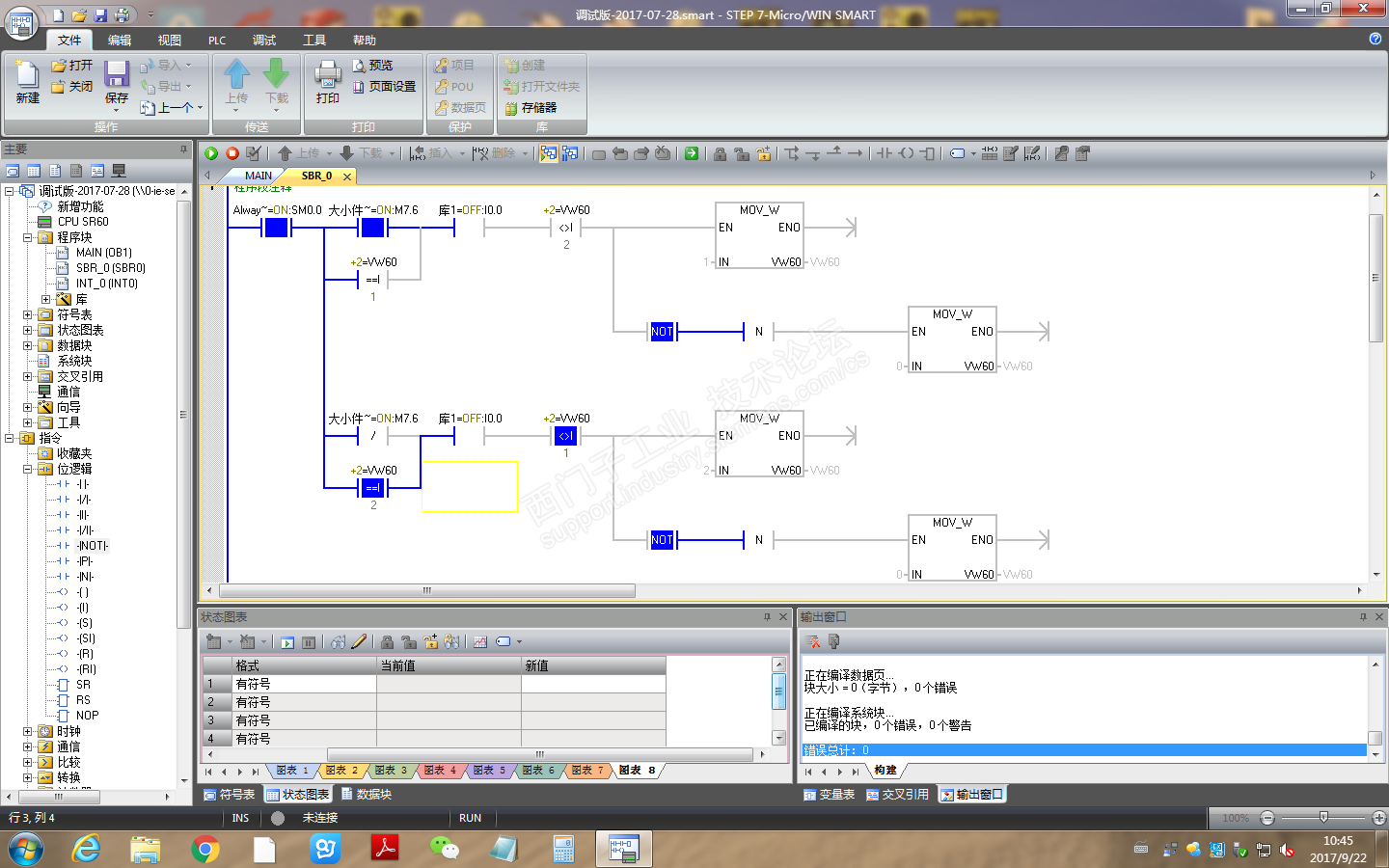Start chart status with the green play icon
1389x868 pixels.
click(287, 642)
